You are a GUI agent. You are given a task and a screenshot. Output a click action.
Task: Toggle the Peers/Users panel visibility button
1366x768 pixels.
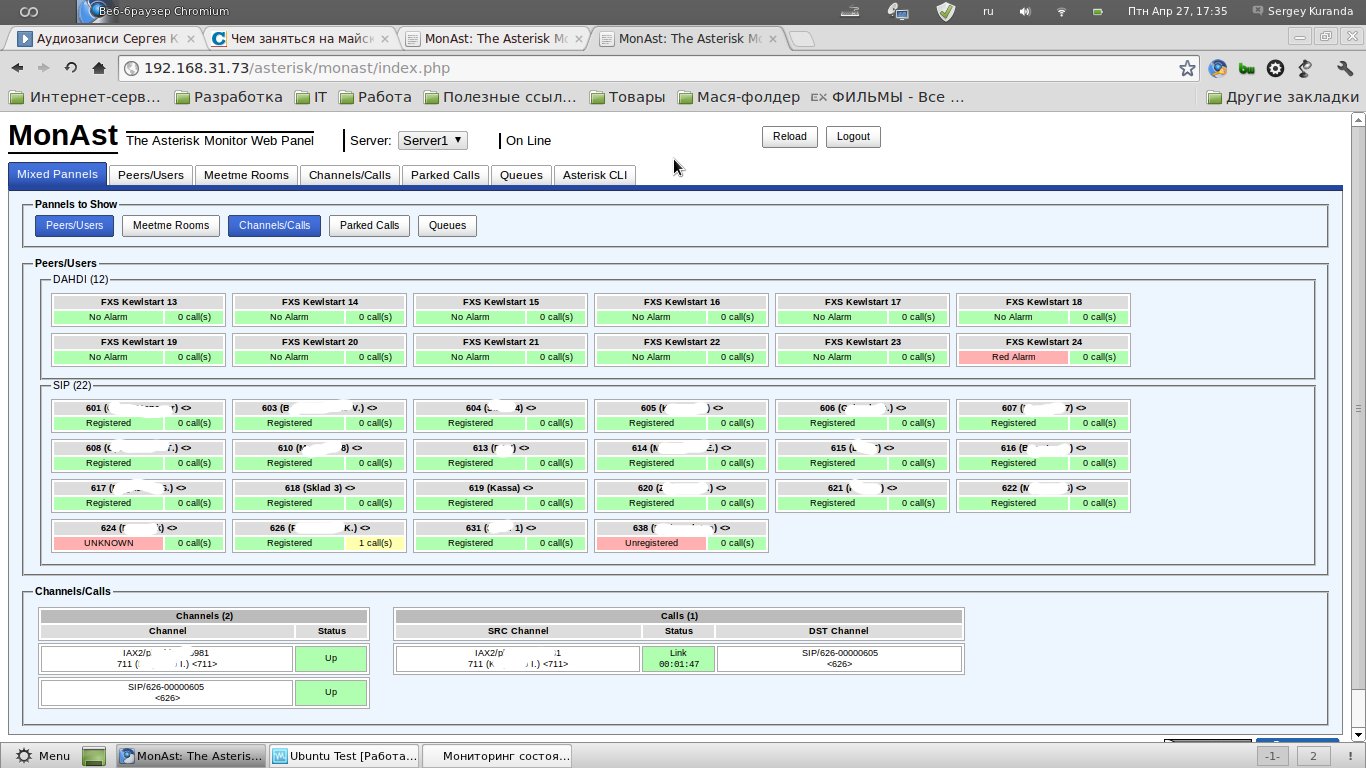tap(75, 226)
